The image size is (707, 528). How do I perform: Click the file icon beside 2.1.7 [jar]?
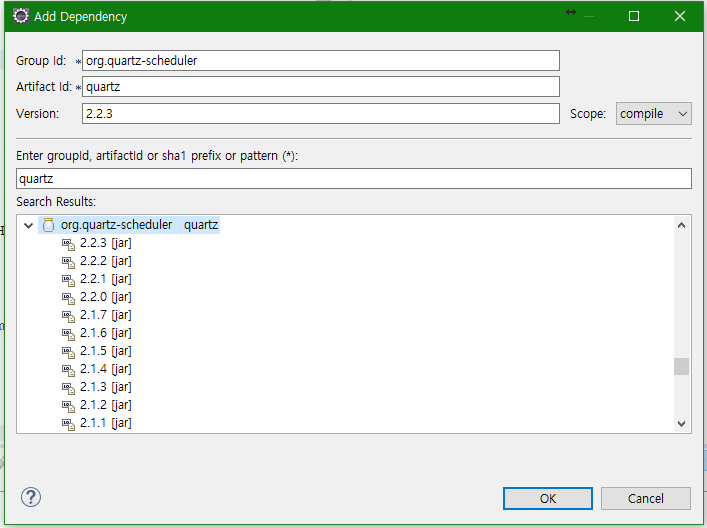68,317
